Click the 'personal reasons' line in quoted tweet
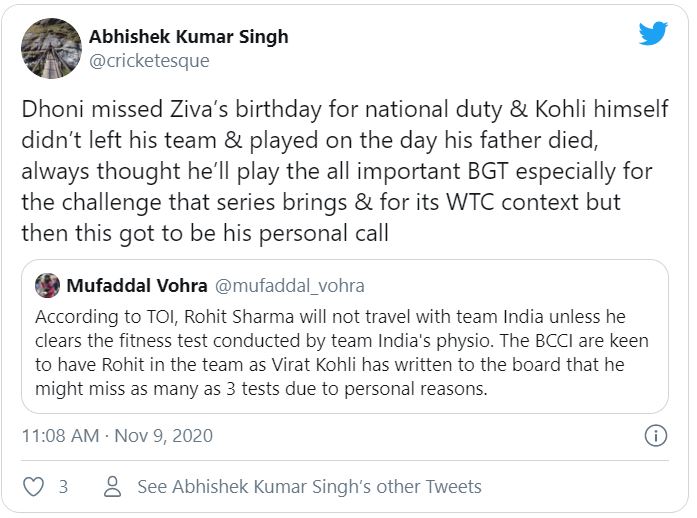 (x=260, y=389)
